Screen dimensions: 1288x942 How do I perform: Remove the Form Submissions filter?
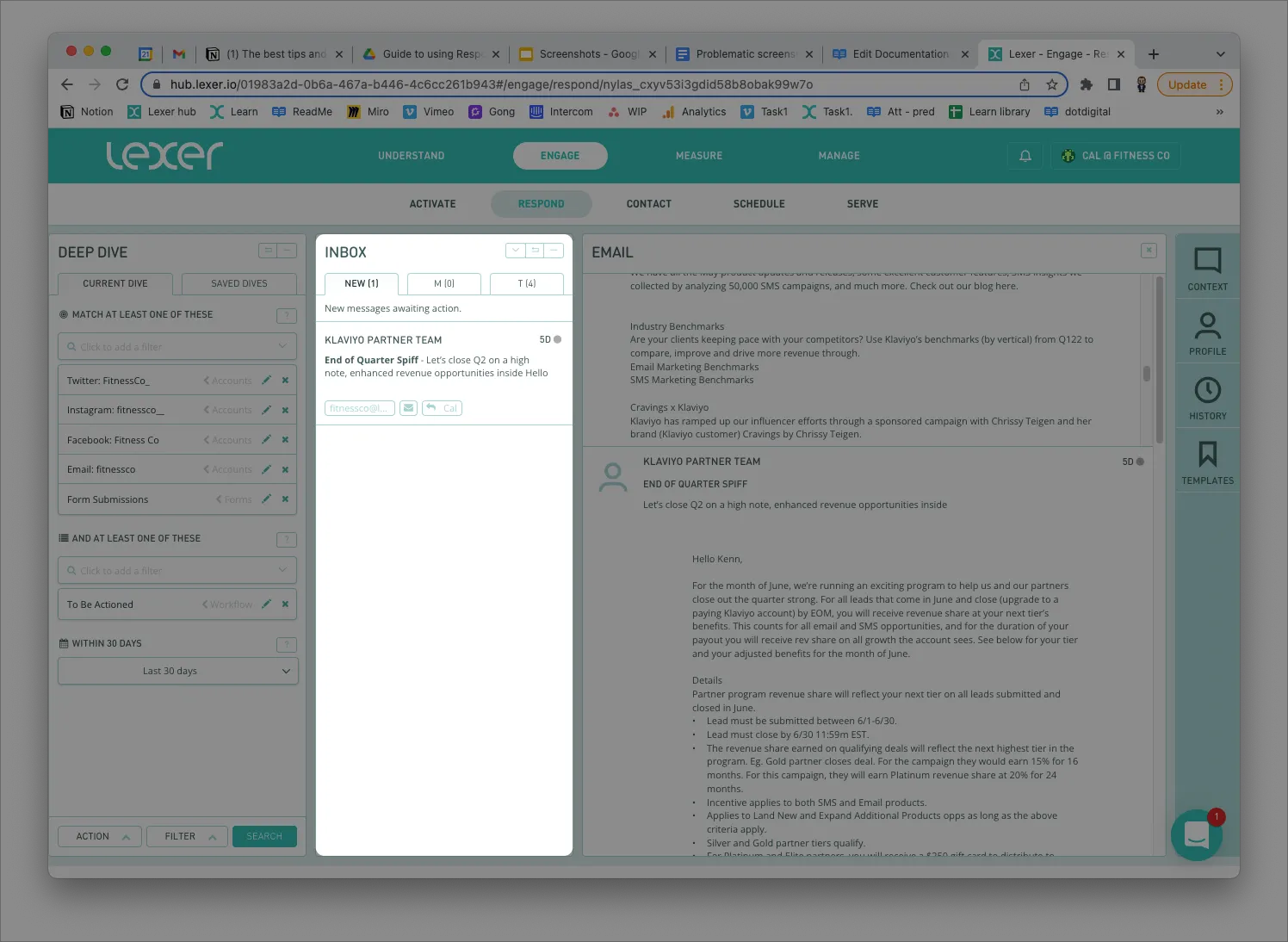tap(285, 499)
